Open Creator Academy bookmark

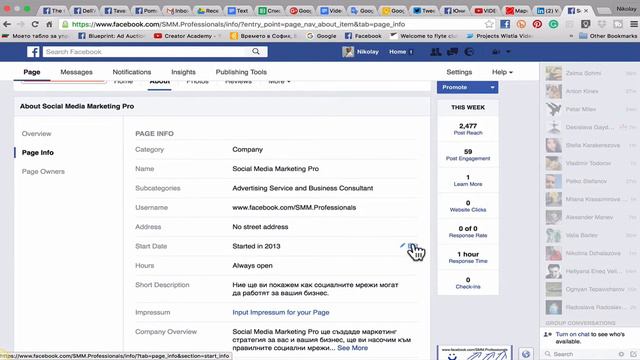tap(186, 36)
